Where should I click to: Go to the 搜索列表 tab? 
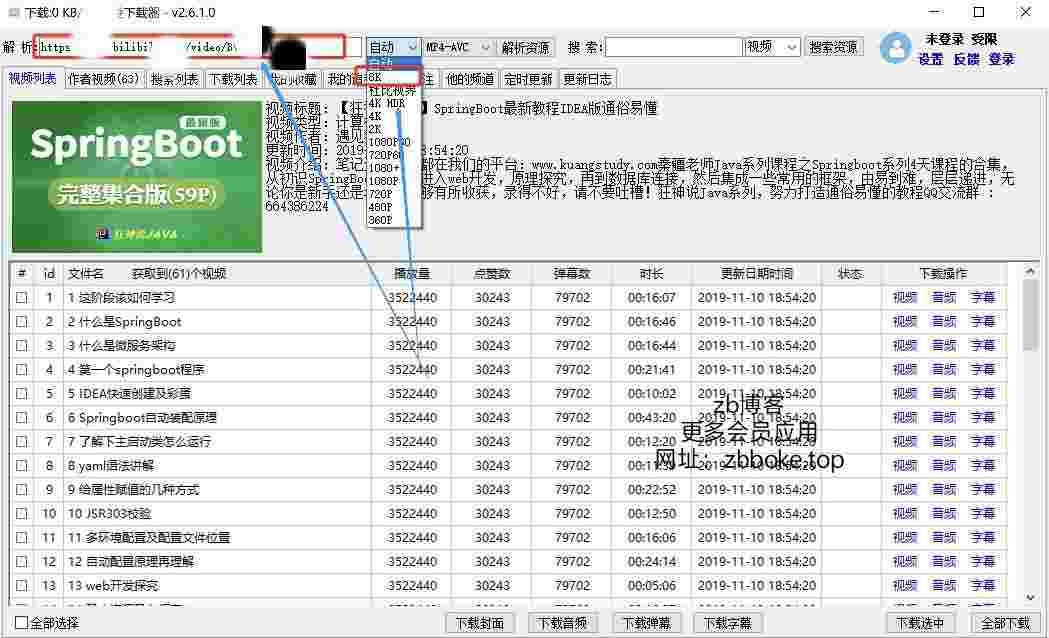point(175,79)
